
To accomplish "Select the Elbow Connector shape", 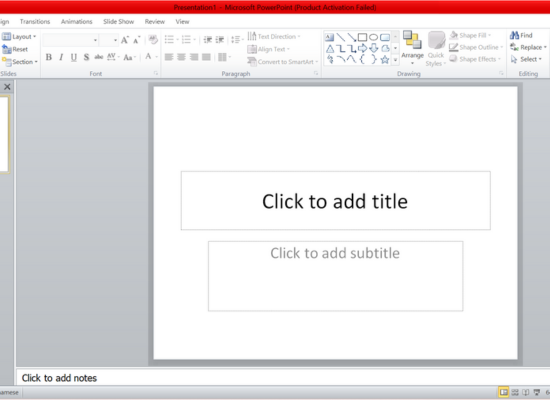I will pos(340,48).
